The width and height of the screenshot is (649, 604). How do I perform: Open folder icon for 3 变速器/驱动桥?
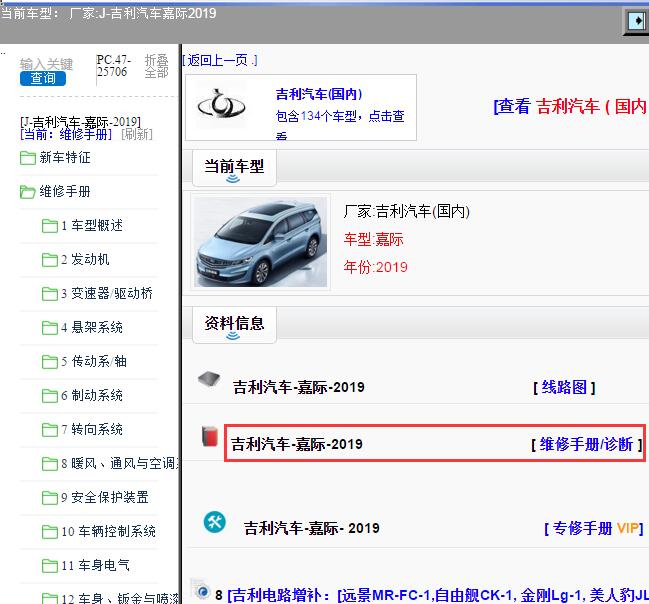50,294
